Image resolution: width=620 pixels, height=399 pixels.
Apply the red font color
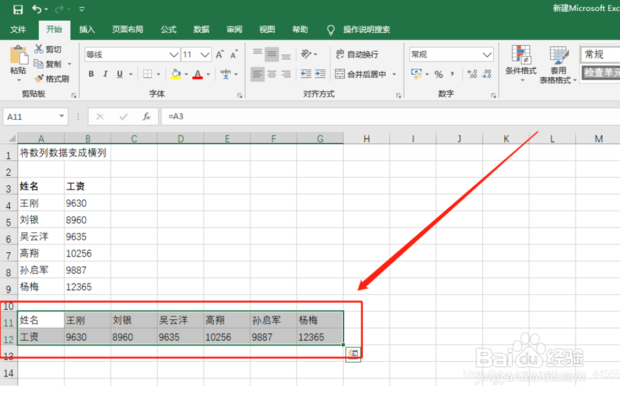(x=198, y=74)
